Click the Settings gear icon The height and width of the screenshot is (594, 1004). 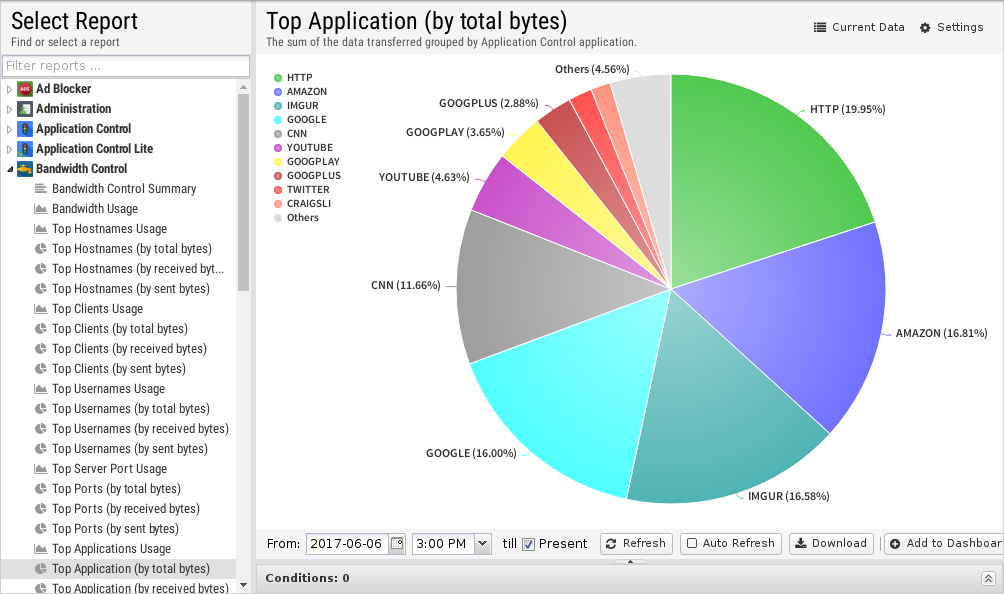925,28
